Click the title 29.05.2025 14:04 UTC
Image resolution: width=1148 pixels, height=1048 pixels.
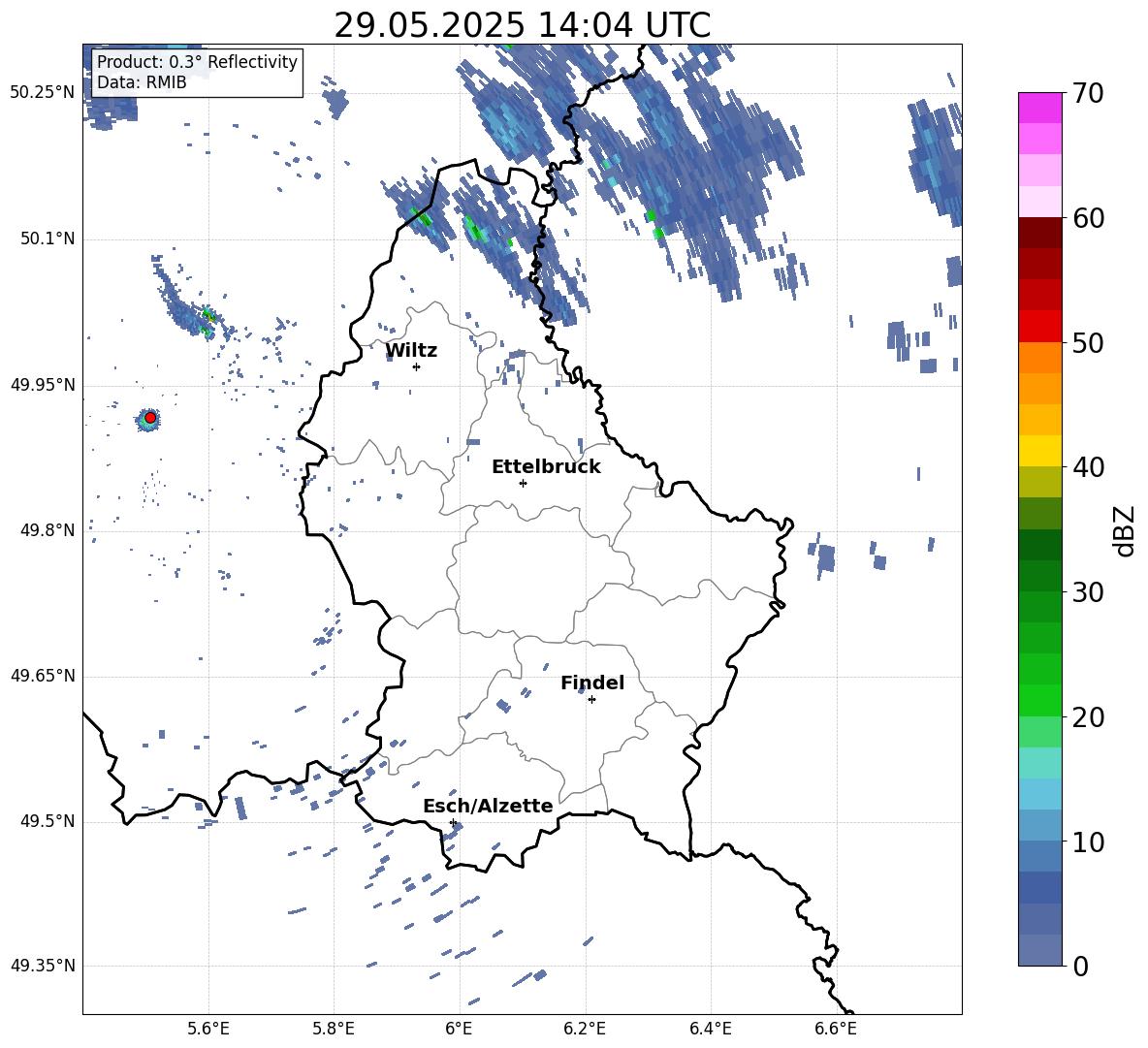pos(522,25)
